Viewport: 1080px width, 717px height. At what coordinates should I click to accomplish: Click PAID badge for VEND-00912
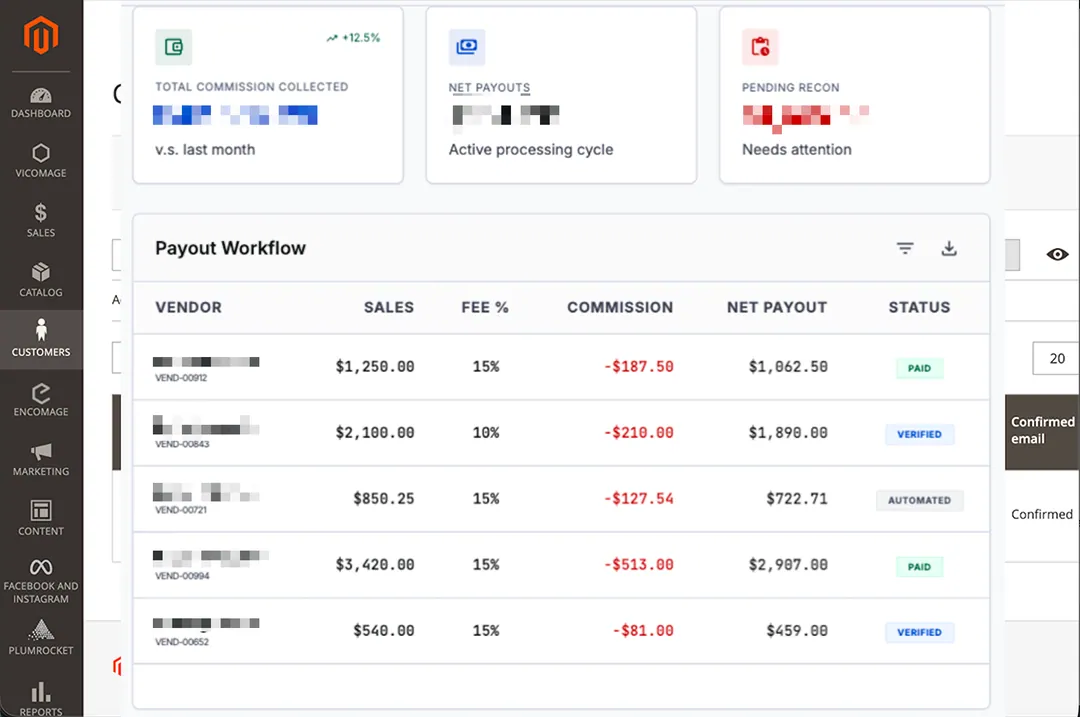tap(920, 368)
